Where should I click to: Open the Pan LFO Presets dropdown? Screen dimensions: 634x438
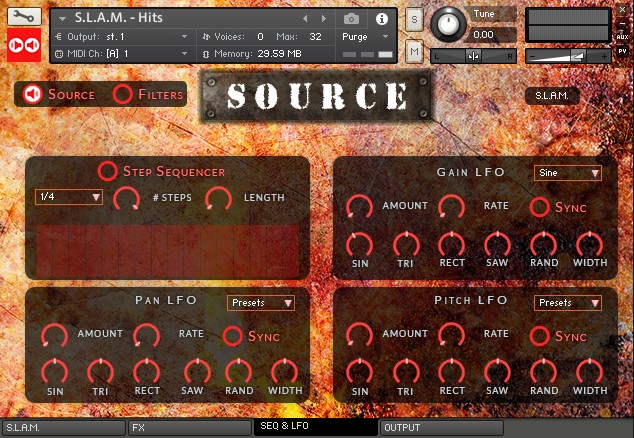click(261, 303)
